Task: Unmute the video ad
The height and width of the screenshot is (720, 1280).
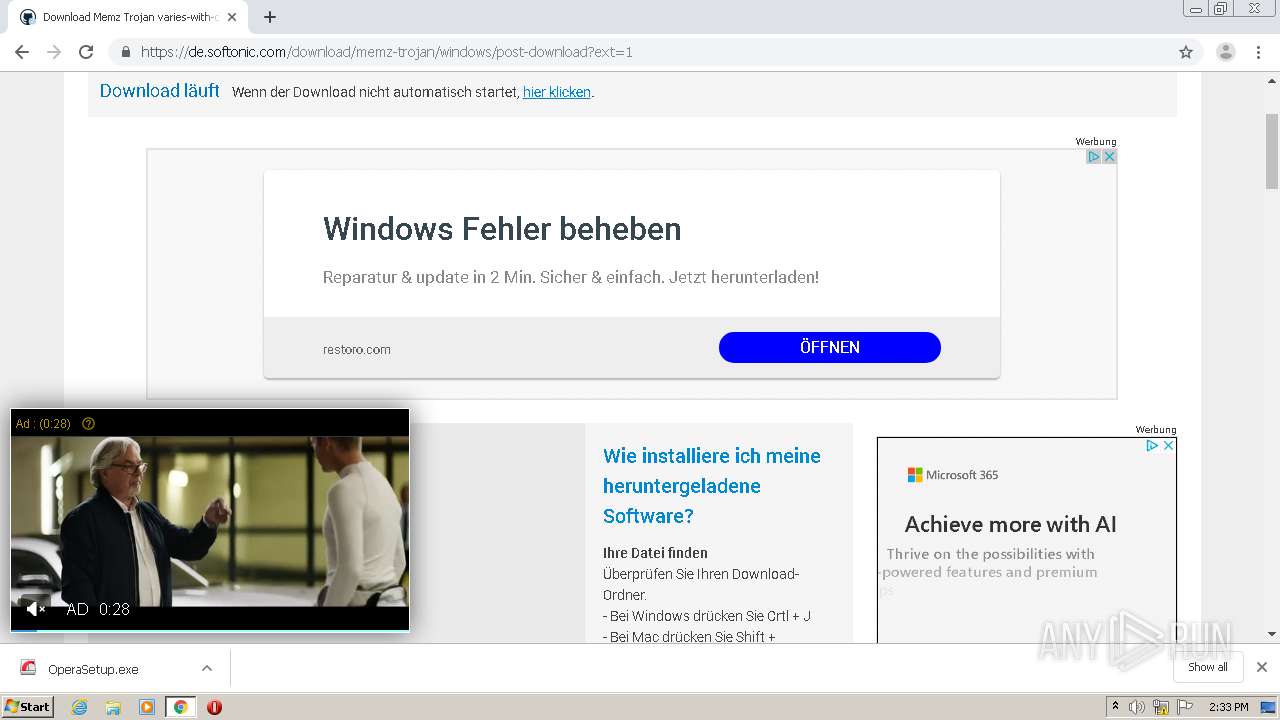Action: [36, 609]
